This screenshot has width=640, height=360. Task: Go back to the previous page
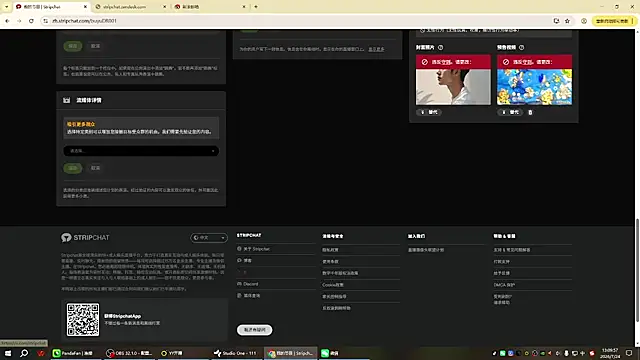pos(7,21)
